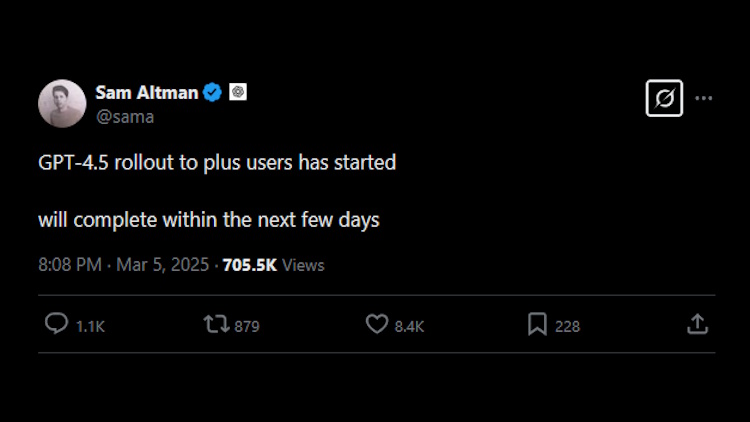The height and width of the screenshot is (422, 750).
Task: Click the 'will complete within' text line
Action: (x=209, y=220)
